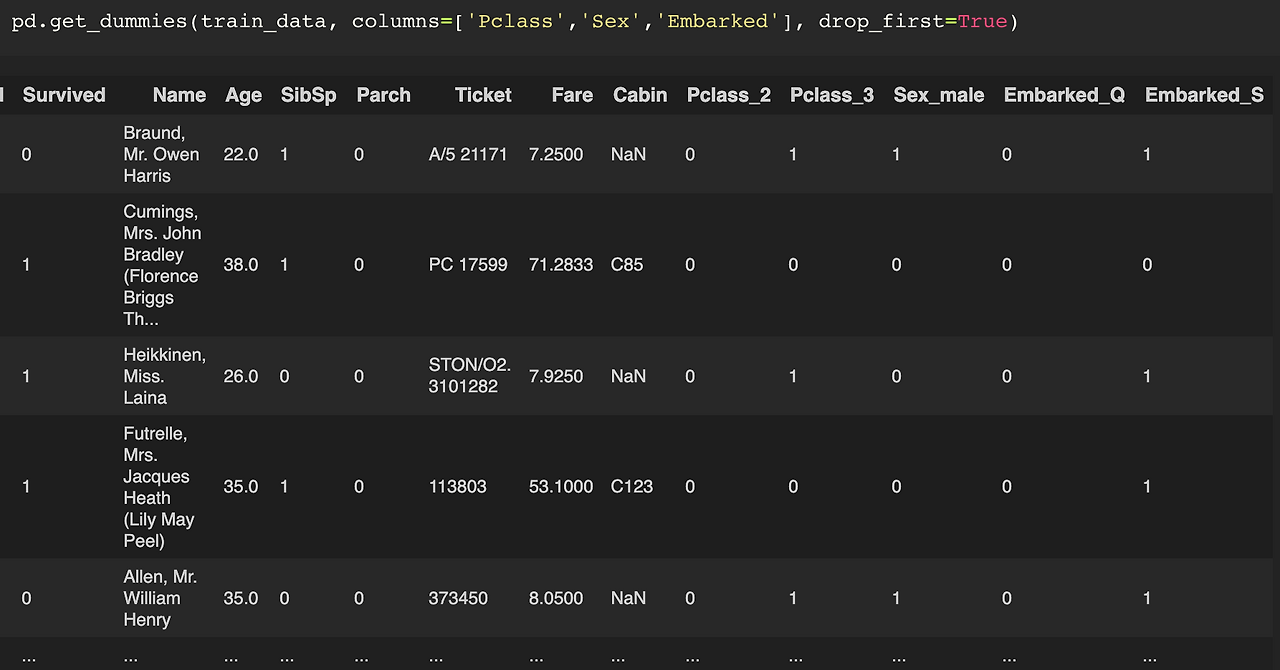Viewport: 1280px width, 670px height.
Task: Click the 'Pclass' string in the code
Action: tap(516, 21)
